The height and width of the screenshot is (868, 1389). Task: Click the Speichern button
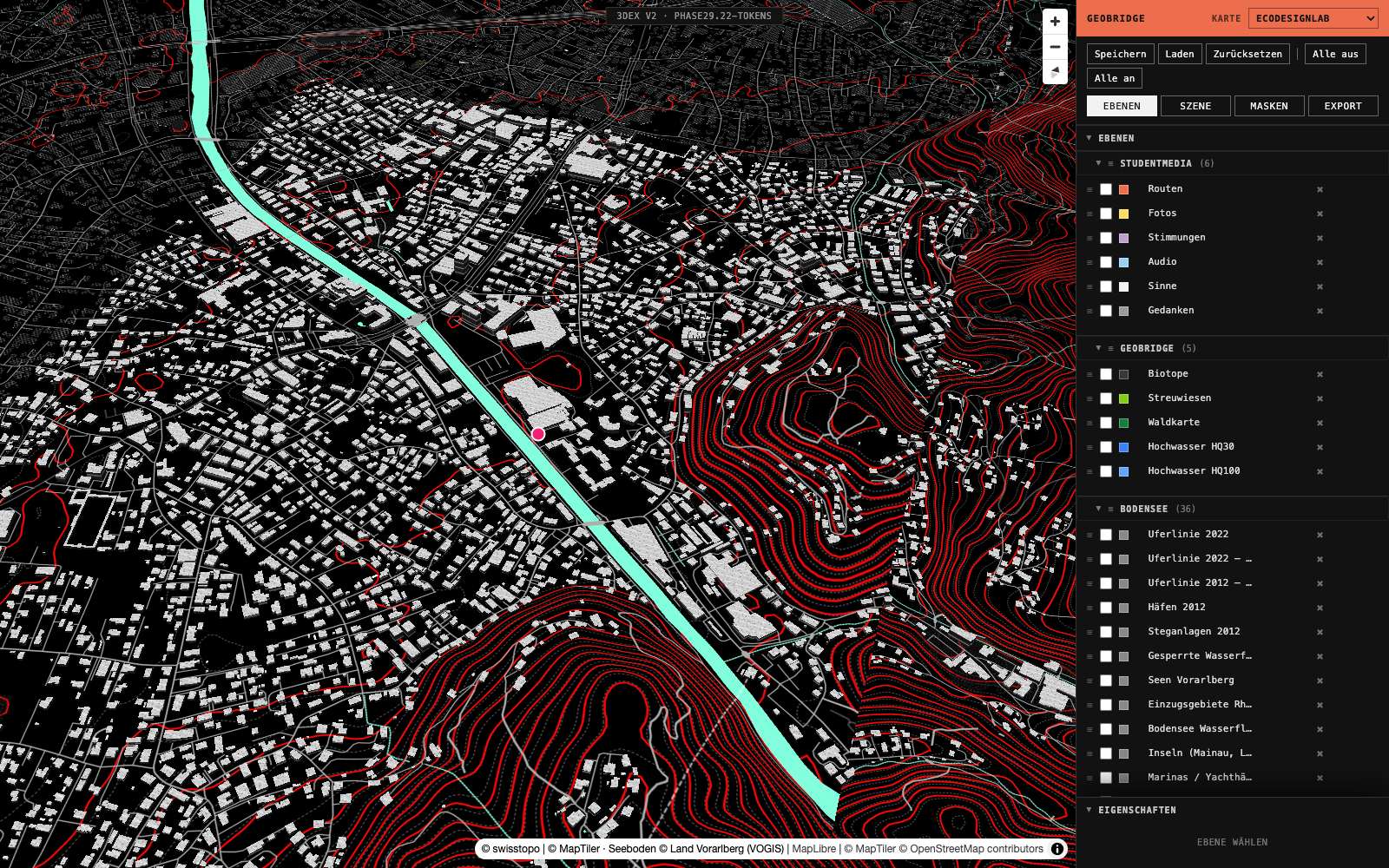coord(1121,54)
